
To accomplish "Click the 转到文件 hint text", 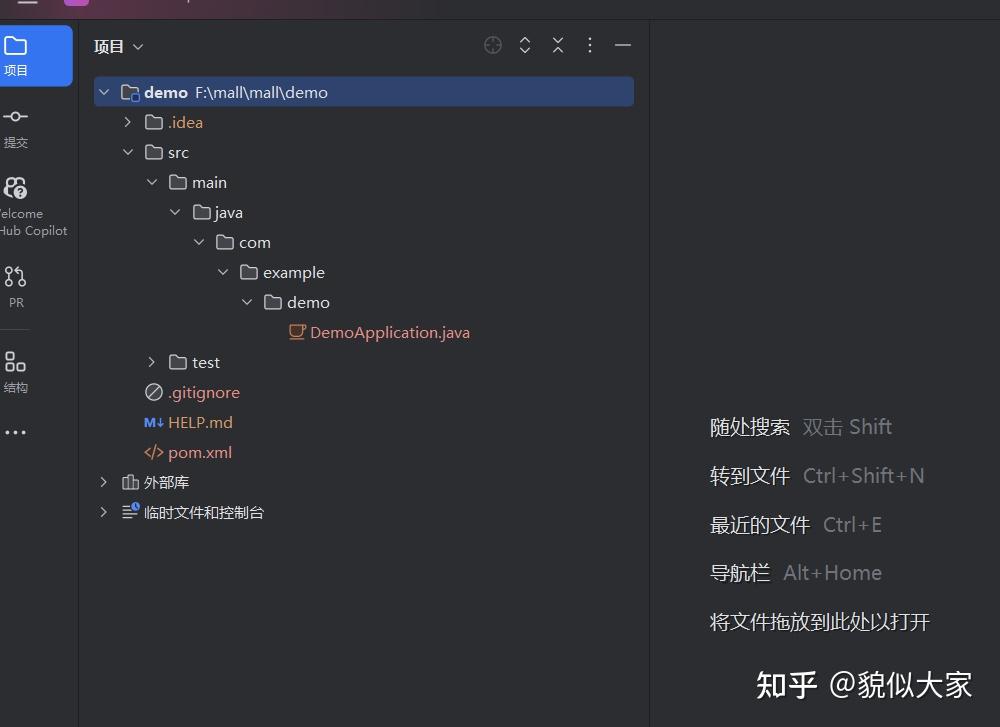I will click(x=749, y=476).
